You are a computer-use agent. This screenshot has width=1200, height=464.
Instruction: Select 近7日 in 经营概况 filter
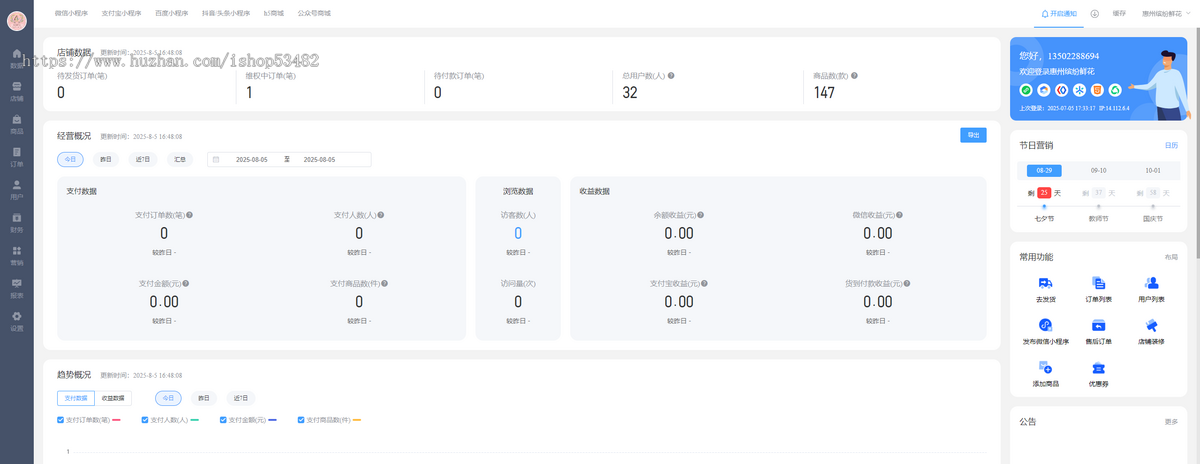[143, 159]
